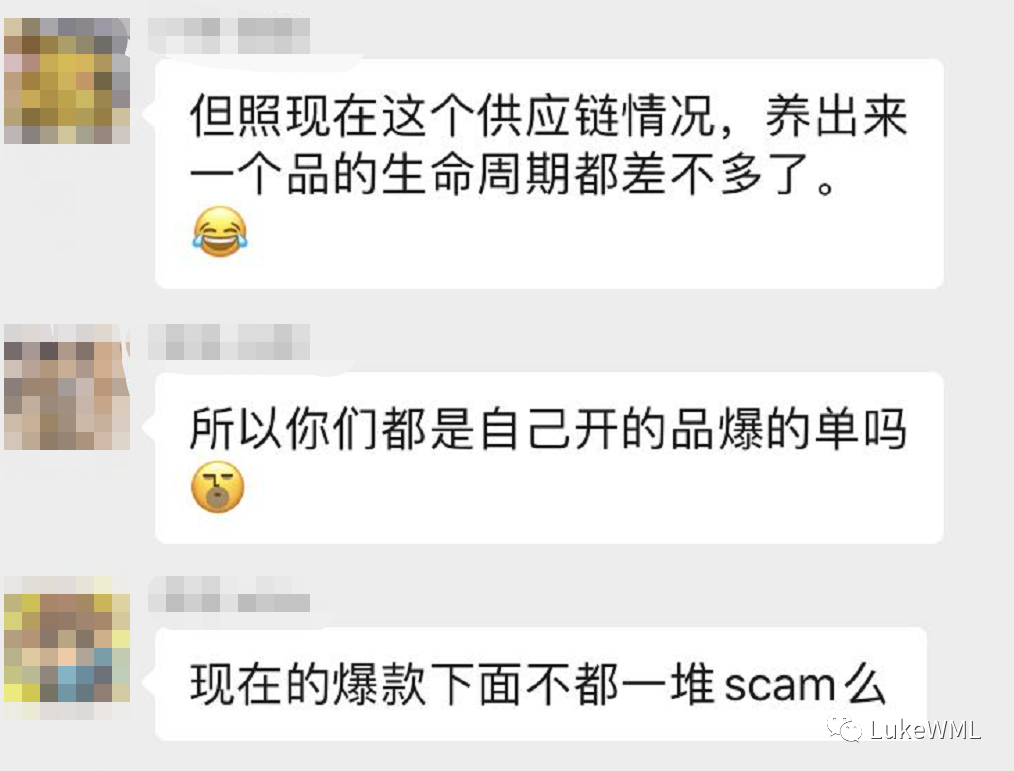Viewport: 1014px width, 771px height.
Task: Click the third sender's pixelated avatar
Action: tap(67, 648)
